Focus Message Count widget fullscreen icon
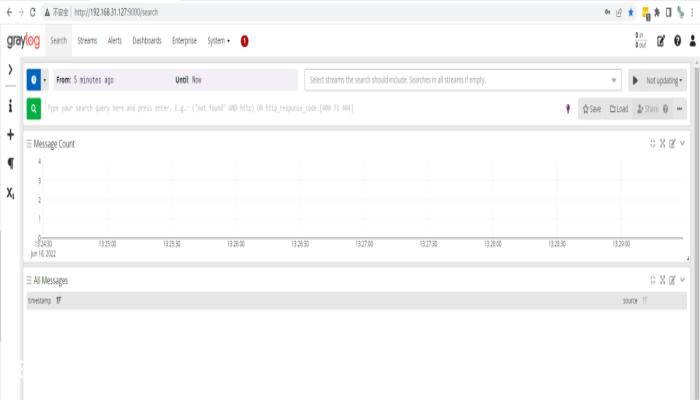 click(x=662, y=143)
